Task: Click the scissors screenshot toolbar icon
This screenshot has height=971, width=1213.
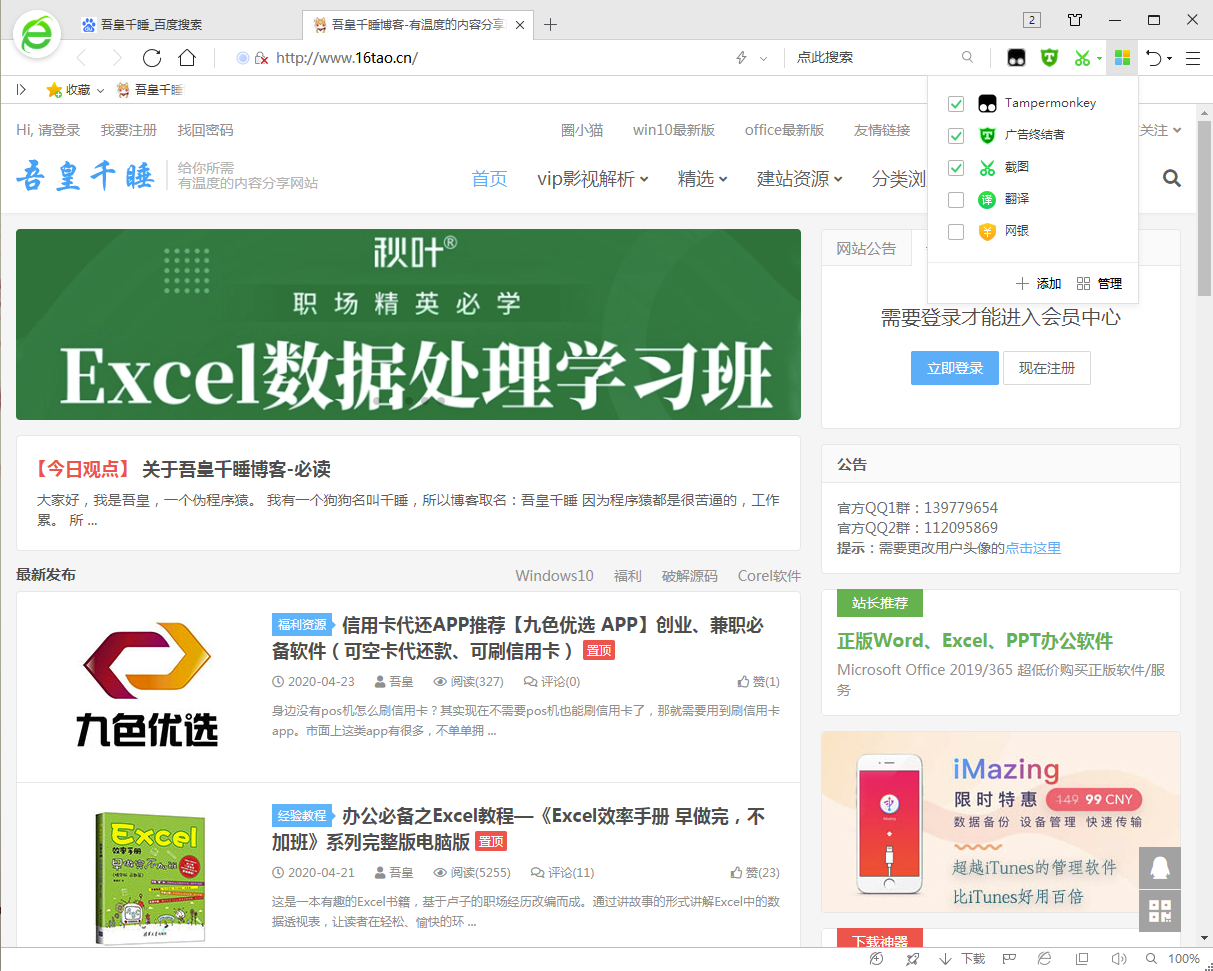Action: [1081, 58]
